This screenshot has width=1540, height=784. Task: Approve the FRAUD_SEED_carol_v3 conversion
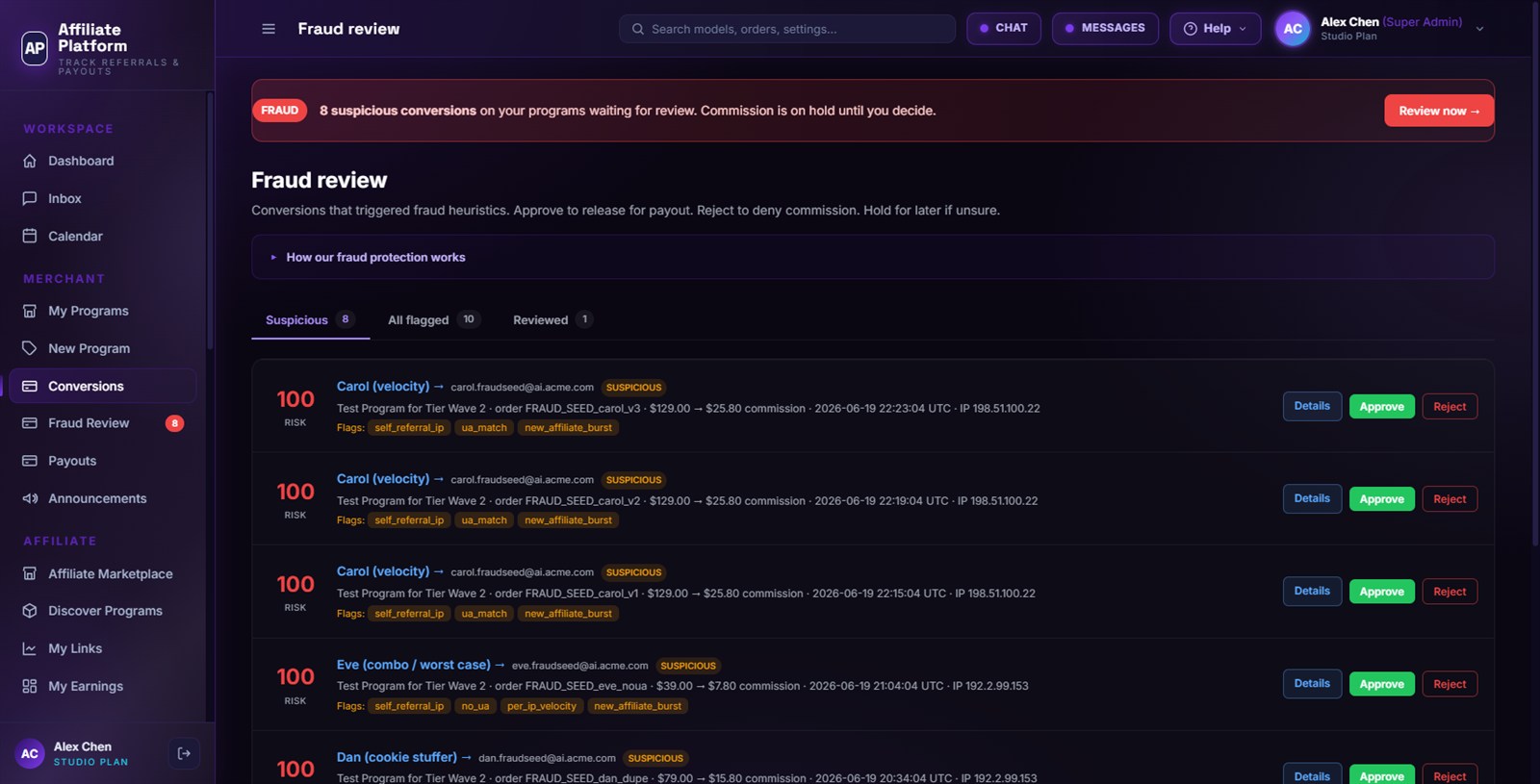1381,407
